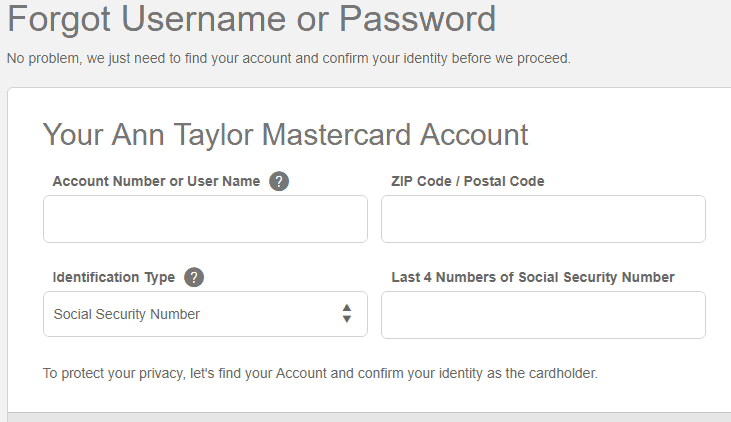Click the down triangle in Identification Type selector
This screenshot has height=422, width=731.
(x=346, y=319)
